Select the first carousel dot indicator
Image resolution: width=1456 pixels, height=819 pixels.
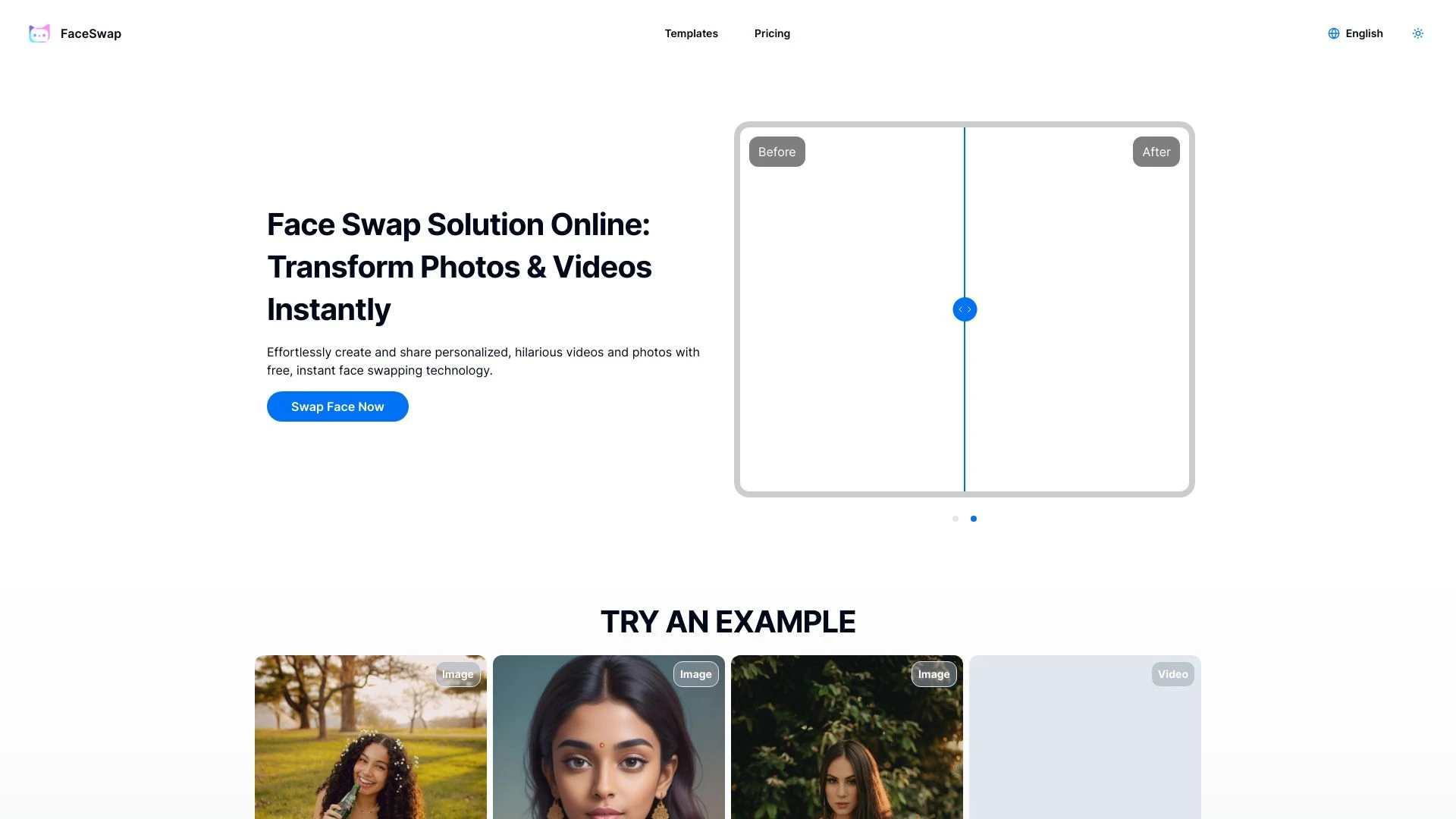pos(955,518)
